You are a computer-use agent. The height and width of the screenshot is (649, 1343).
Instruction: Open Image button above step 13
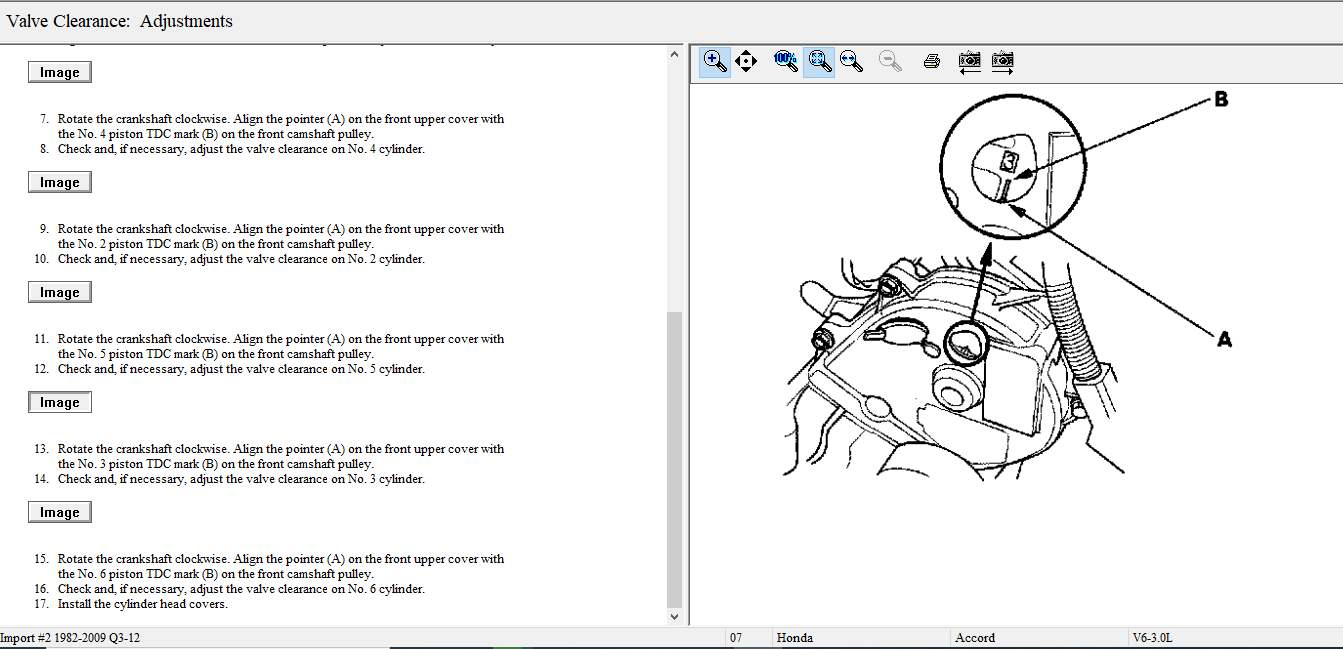coord(60,403)
